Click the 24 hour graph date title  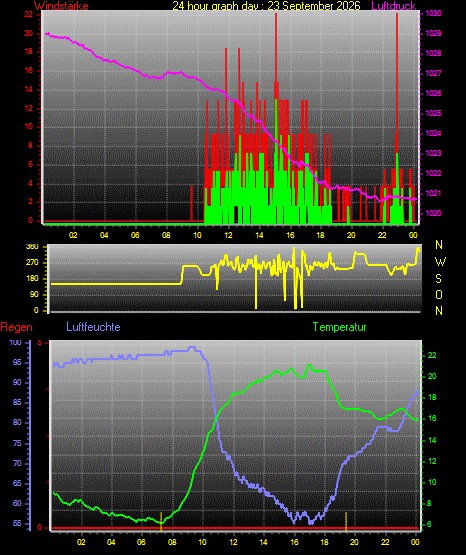(x=266, y=6)
